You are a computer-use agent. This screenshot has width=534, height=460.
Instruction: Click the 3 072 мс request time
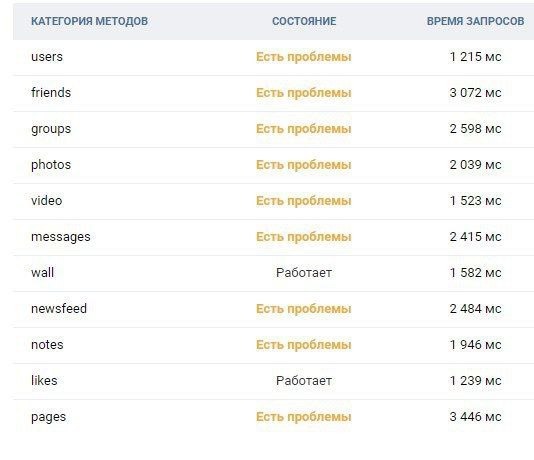click(475, 93)
